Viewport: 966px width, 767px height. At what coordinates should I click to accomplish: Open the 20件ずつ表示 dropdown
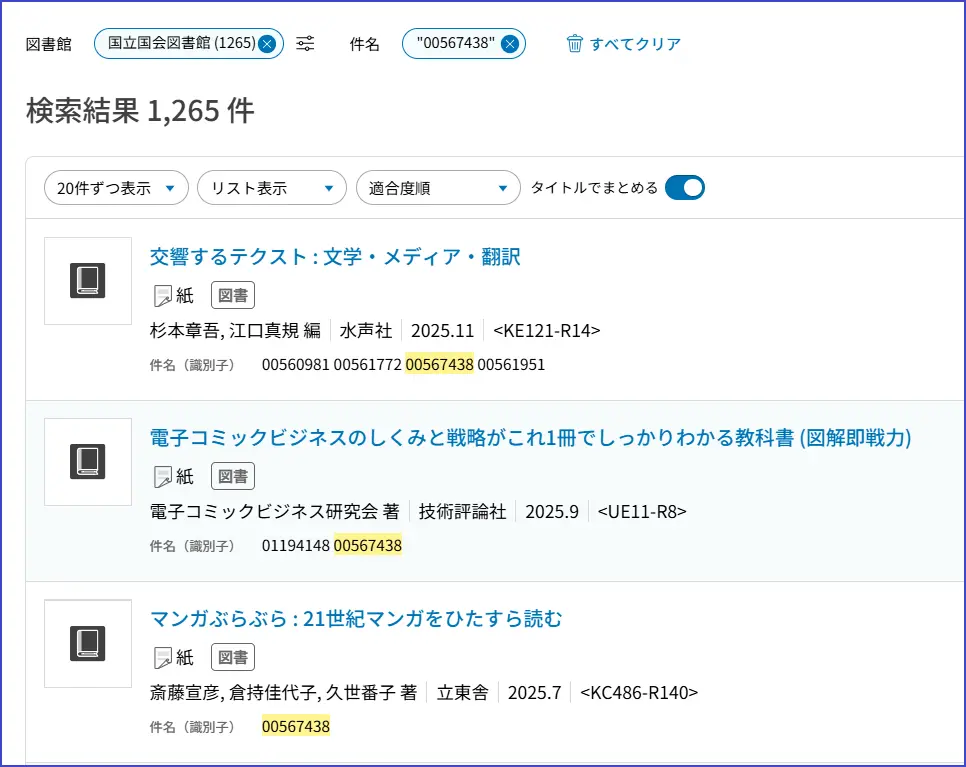pos(116,188)
